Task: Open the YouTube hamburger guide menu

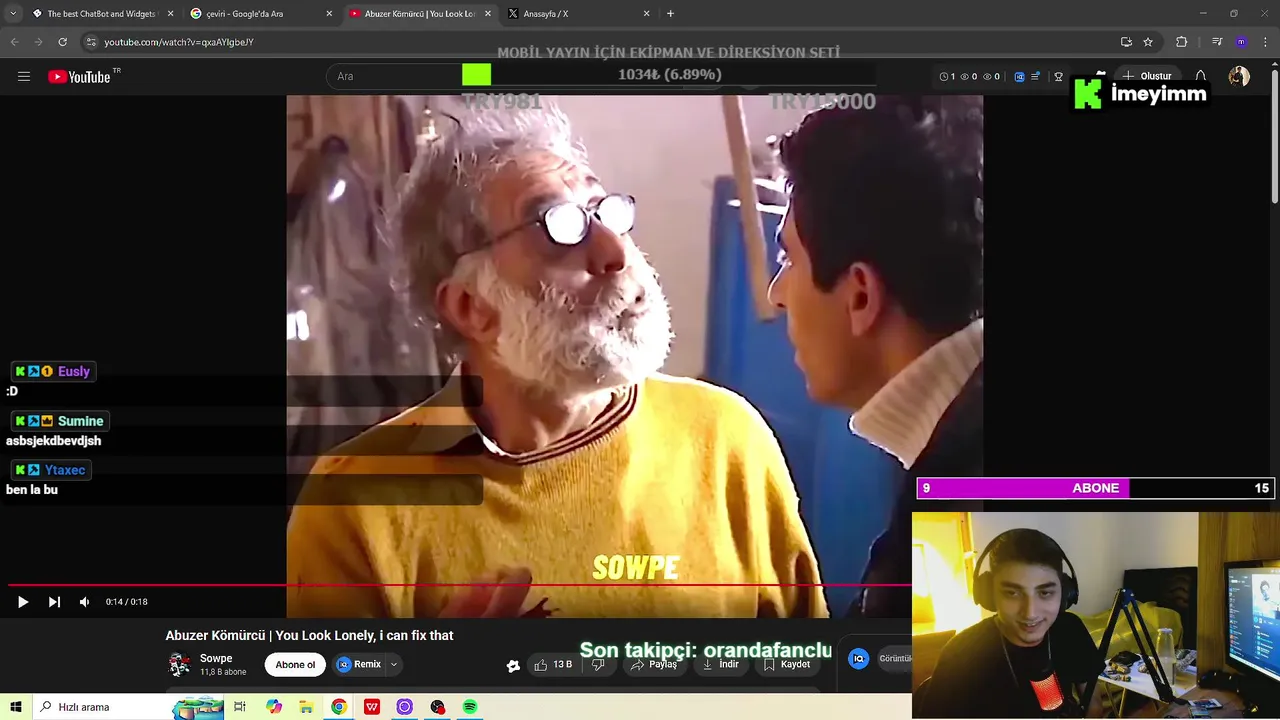Action: pyautogui.click(x=24, y=76)
